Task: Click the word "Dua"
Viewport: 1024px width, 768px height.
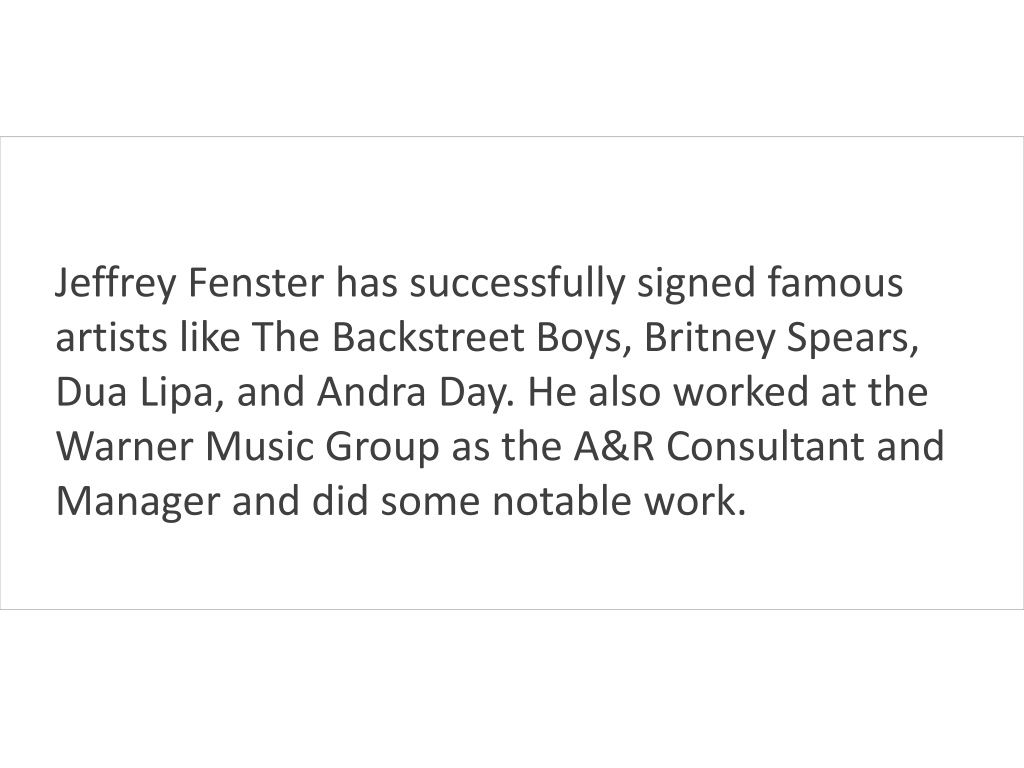Action: coord(91,392)
